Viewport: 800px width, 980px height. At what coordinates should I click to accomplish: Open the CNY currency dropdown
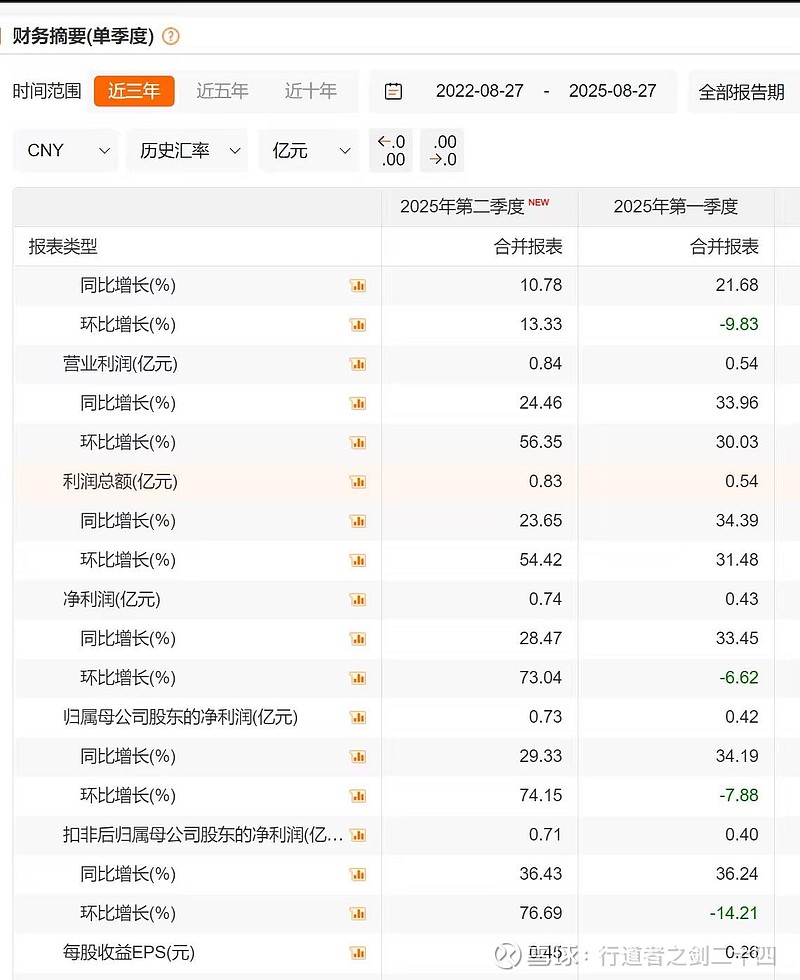coord(65,150)
